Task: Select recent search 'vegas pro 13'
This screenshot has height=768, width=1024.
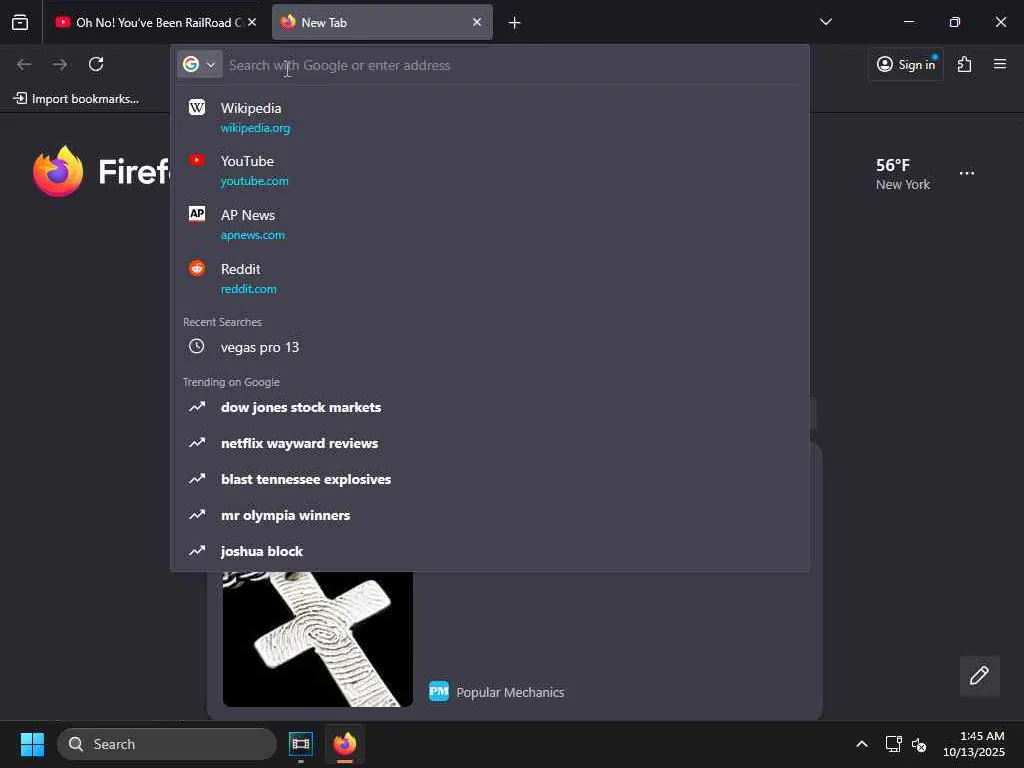Action: point(490,347)
